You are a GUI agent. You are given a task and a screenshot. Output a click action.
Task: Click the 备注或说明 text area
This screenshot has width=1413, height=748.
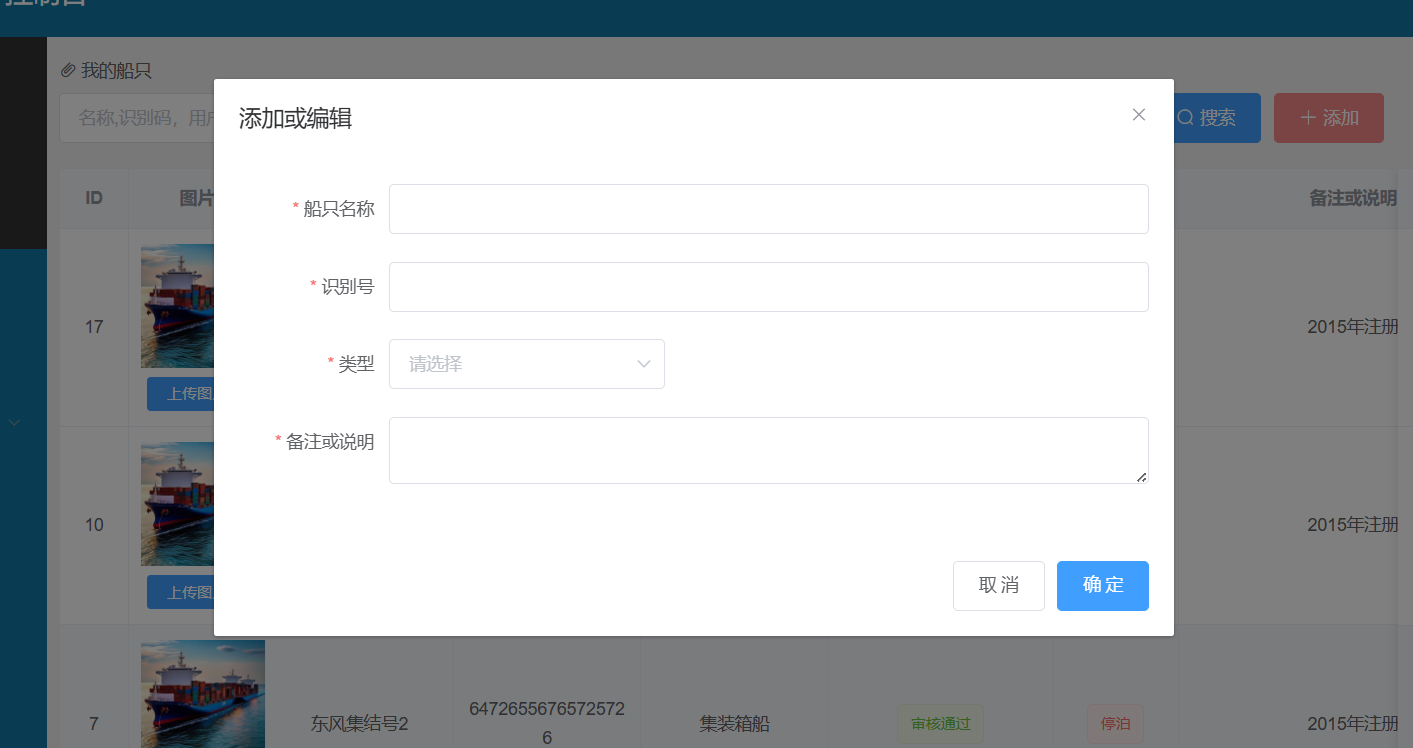[768, 450]
